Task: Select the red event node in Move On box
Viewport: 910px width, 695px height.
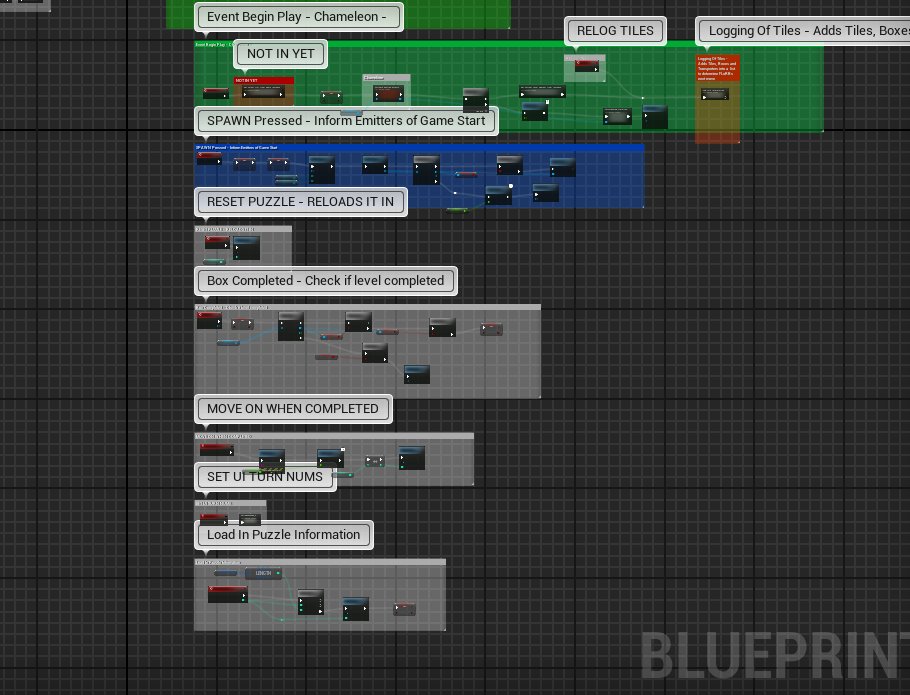Action: click(216, 450)
